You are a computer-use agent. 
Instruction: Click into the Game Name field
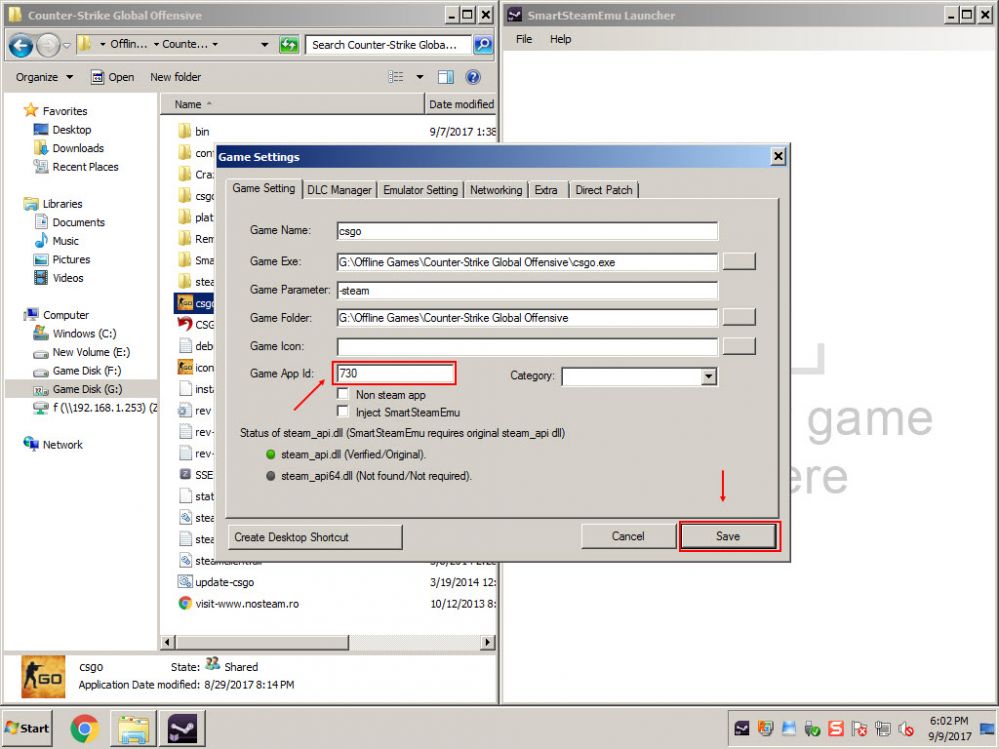click(527, 231)
